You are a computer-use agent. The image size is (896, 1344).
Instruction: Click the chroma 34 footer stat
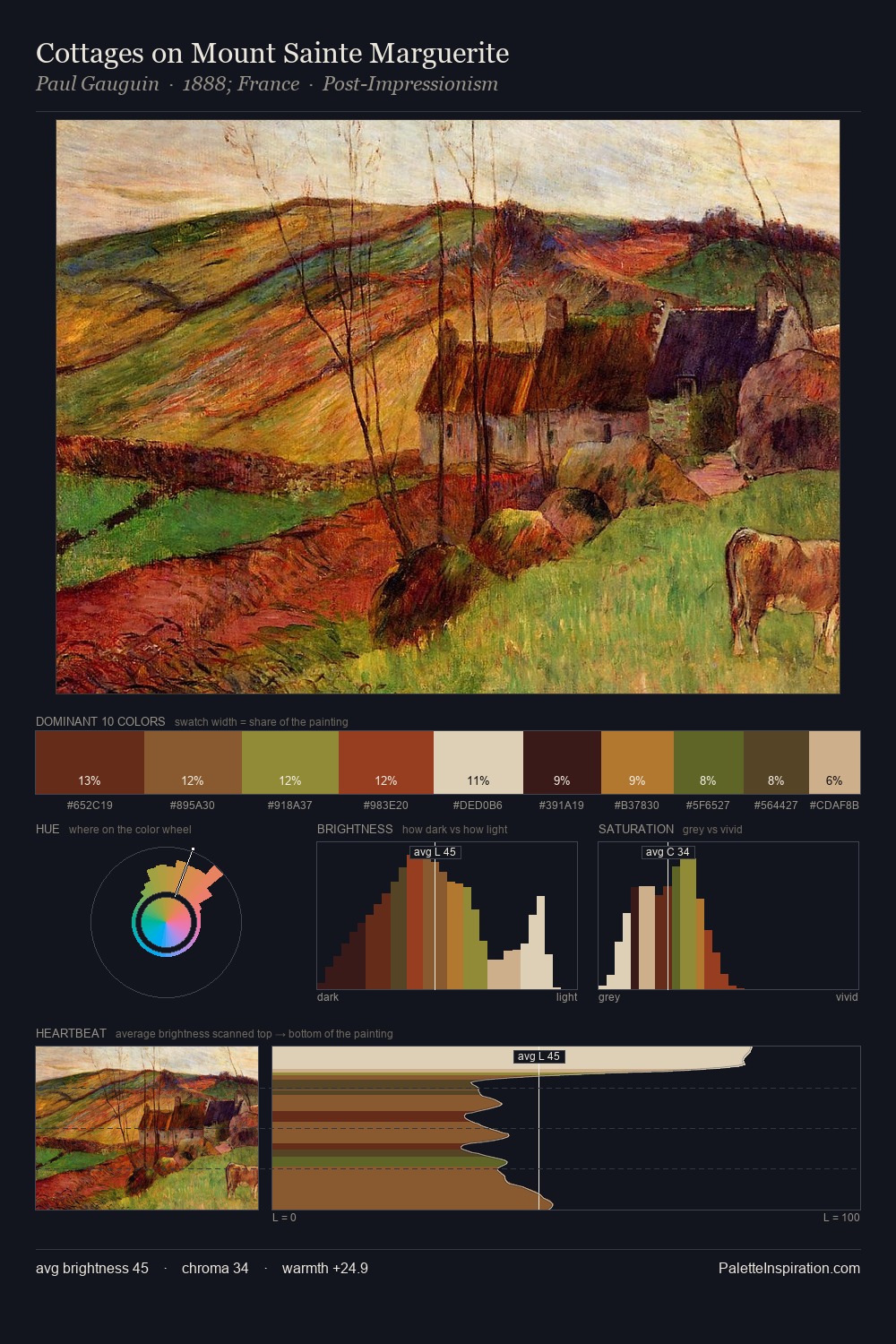point(215,1268)
